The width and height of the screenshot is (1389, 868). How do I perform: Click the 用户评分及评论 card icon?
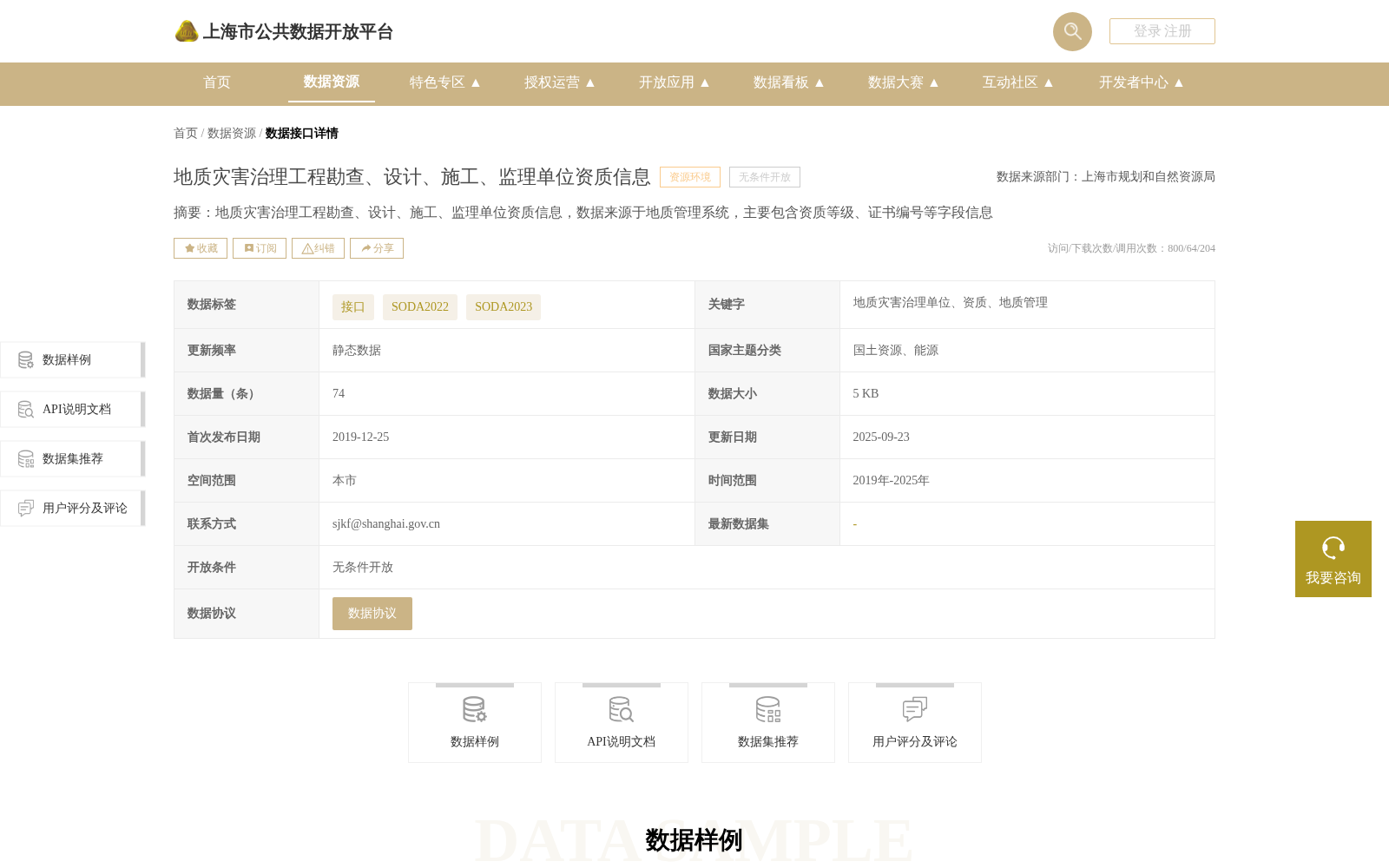coord(915,710)
